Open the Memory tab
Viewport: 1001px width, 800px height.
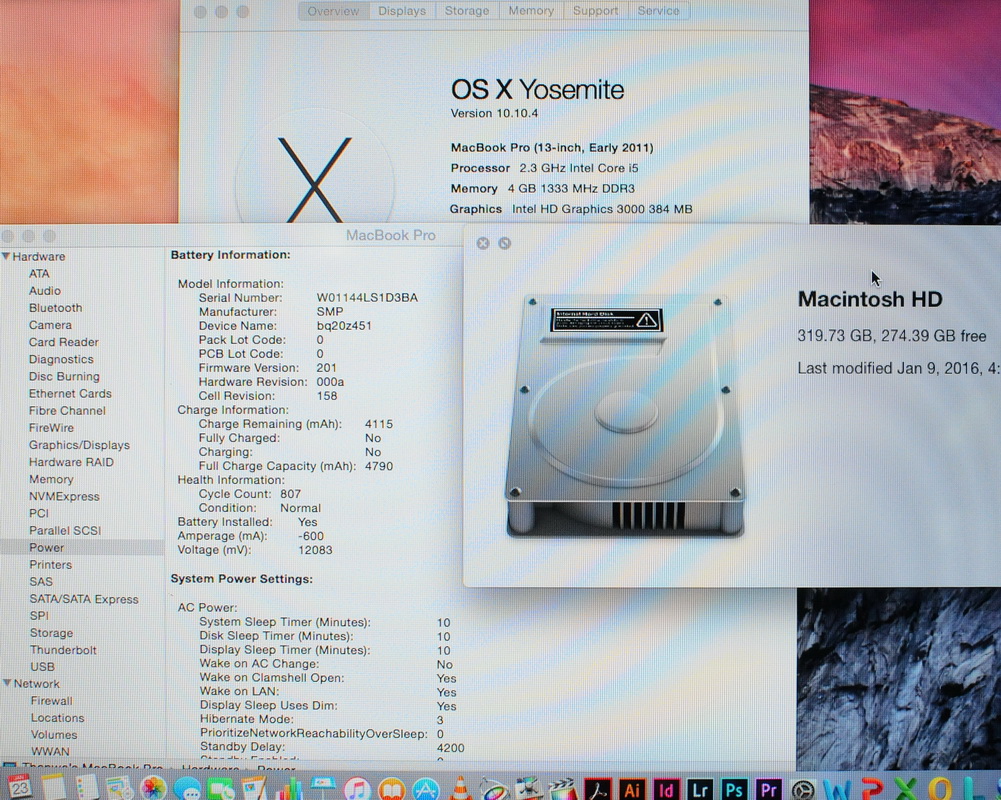pos(531,11)
